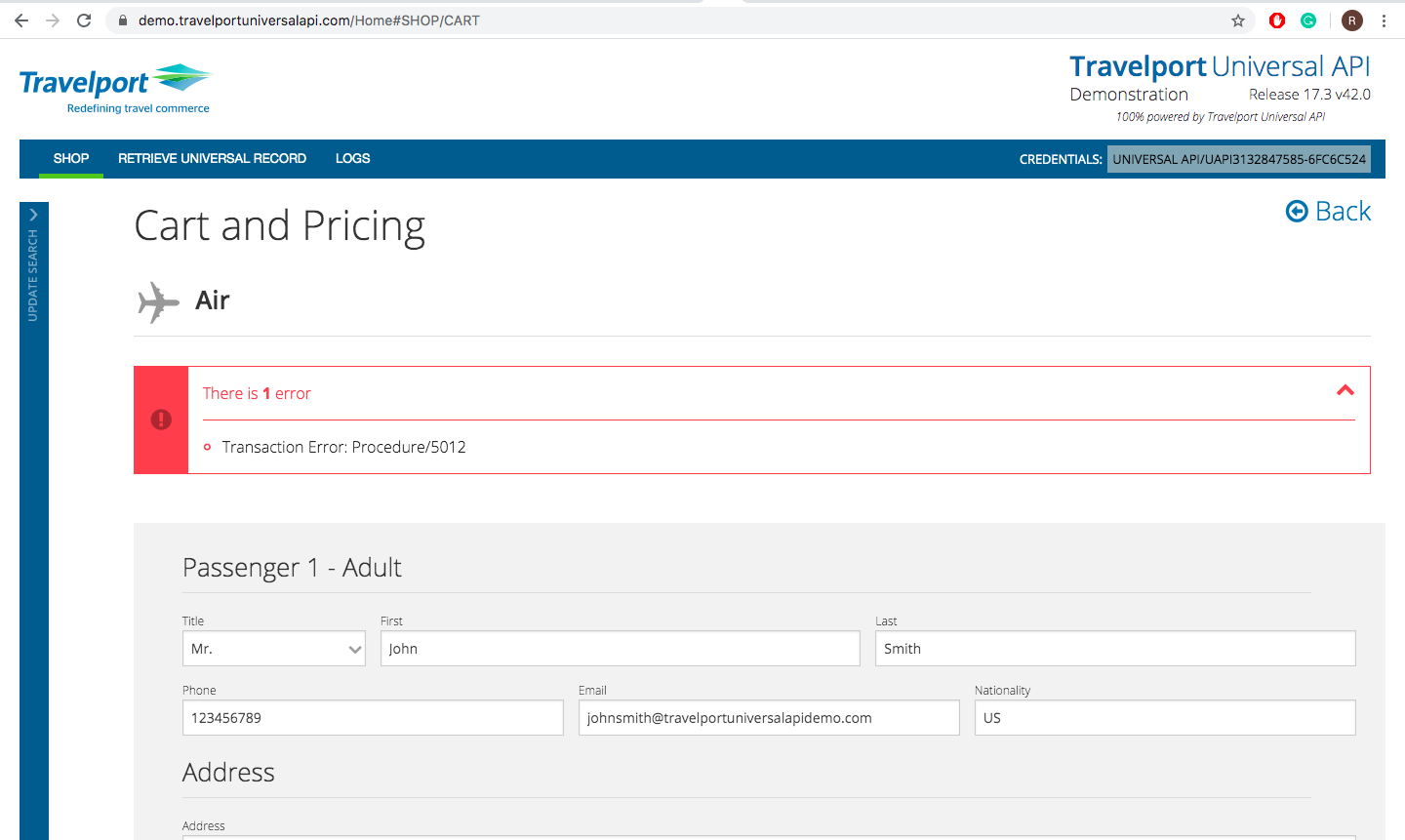Open the Grammarly extension icon
This screenshot has width=1405, height=840.
click(1307, 20)
